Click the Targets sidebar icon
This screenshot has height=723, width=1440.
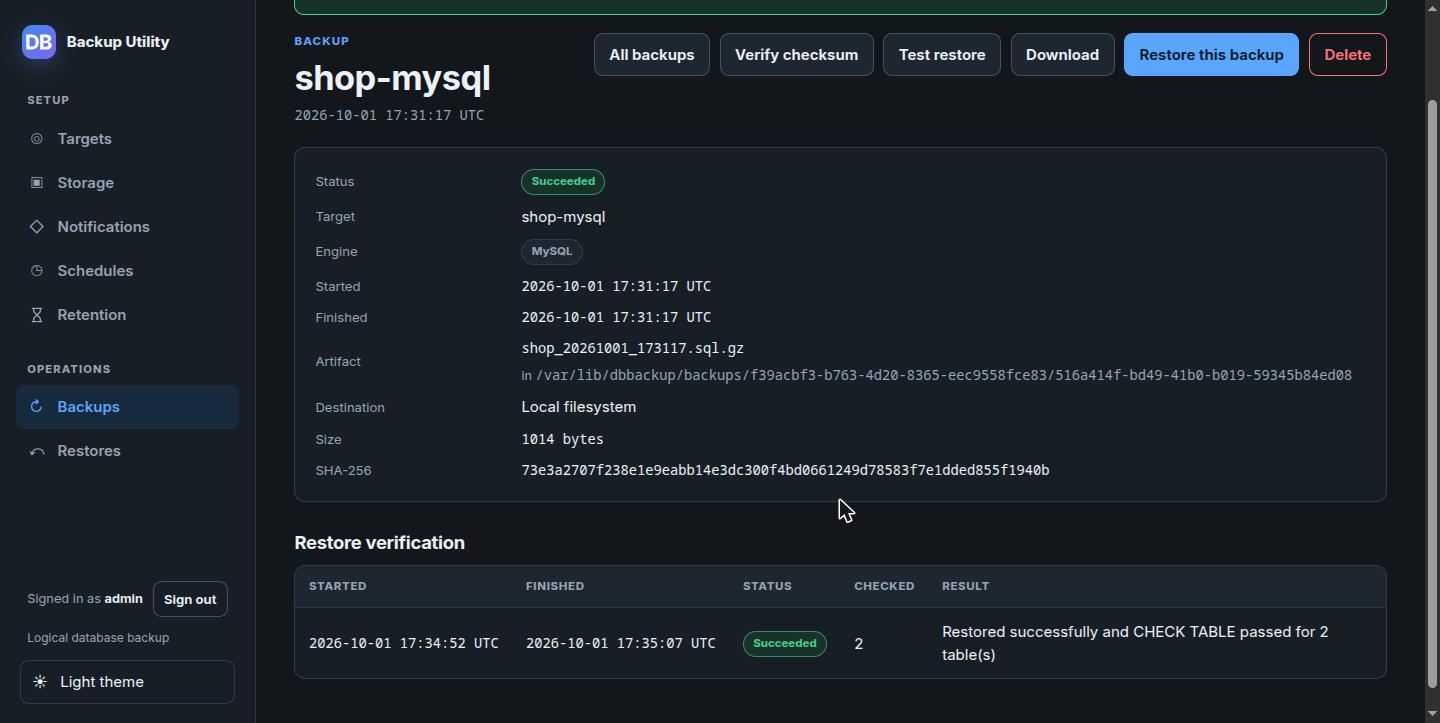point(37,139)
